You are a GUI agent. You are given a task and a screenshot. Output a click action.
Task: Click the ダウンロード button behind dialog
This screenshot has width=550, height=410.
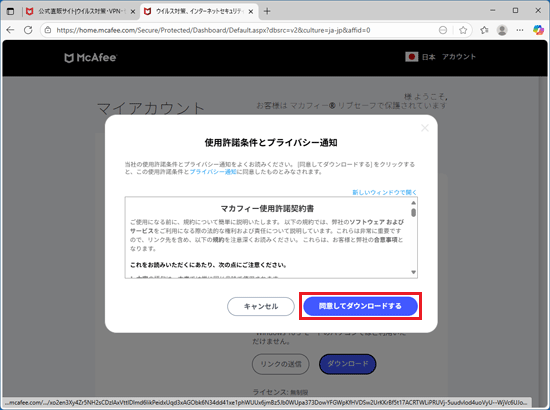click(348, 364)
